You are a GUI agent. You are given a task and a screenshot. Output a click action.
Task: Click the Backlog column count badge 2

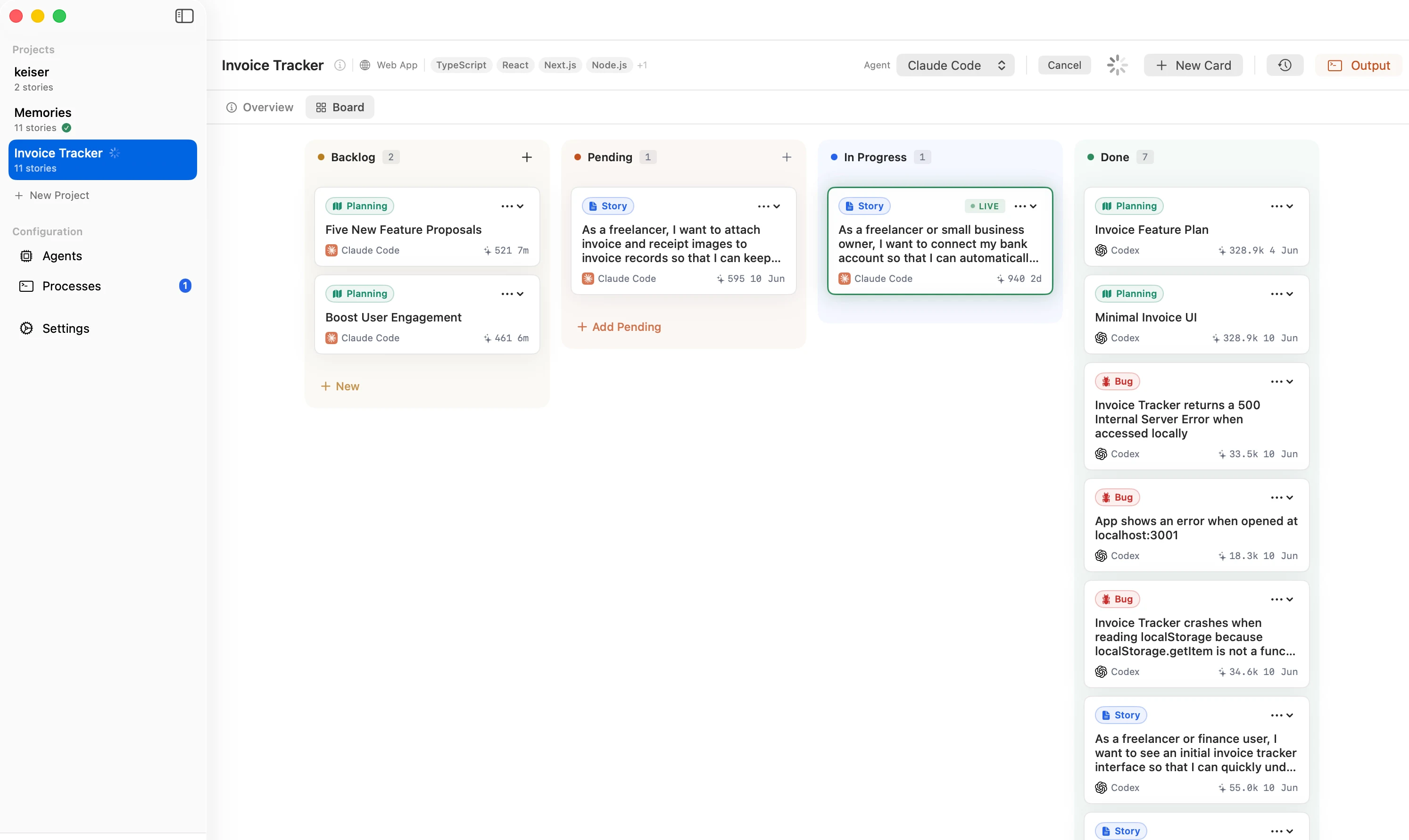[390, 157]
